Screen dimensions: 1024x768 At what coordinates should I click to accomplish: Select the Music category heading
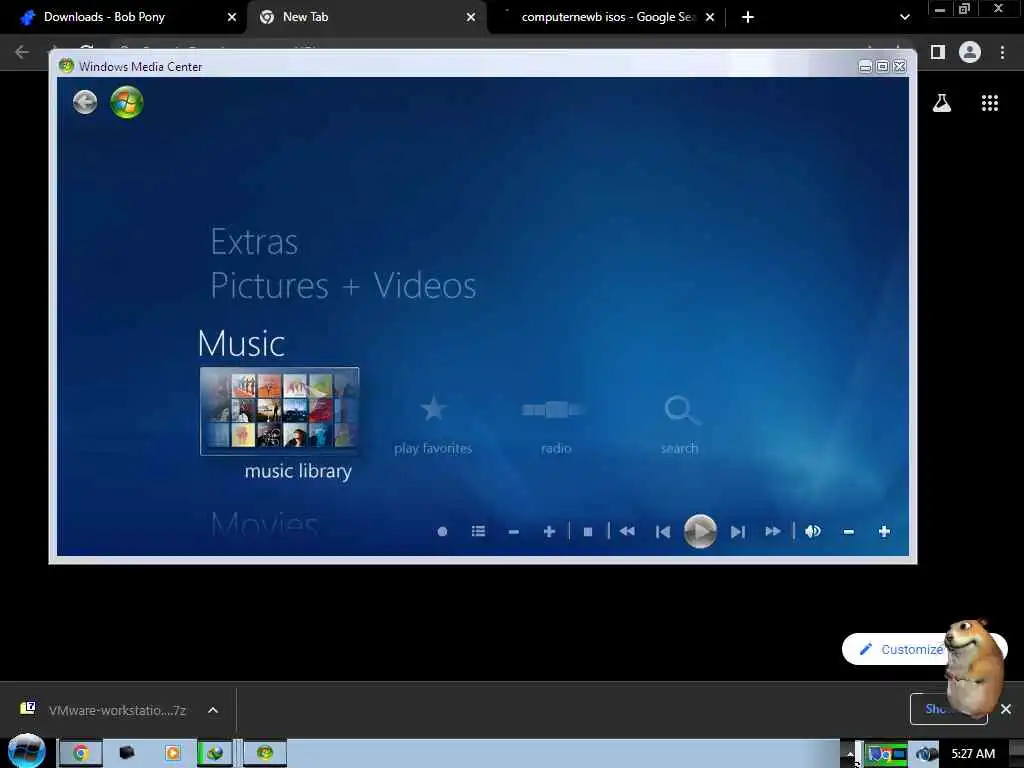[241, 343]
